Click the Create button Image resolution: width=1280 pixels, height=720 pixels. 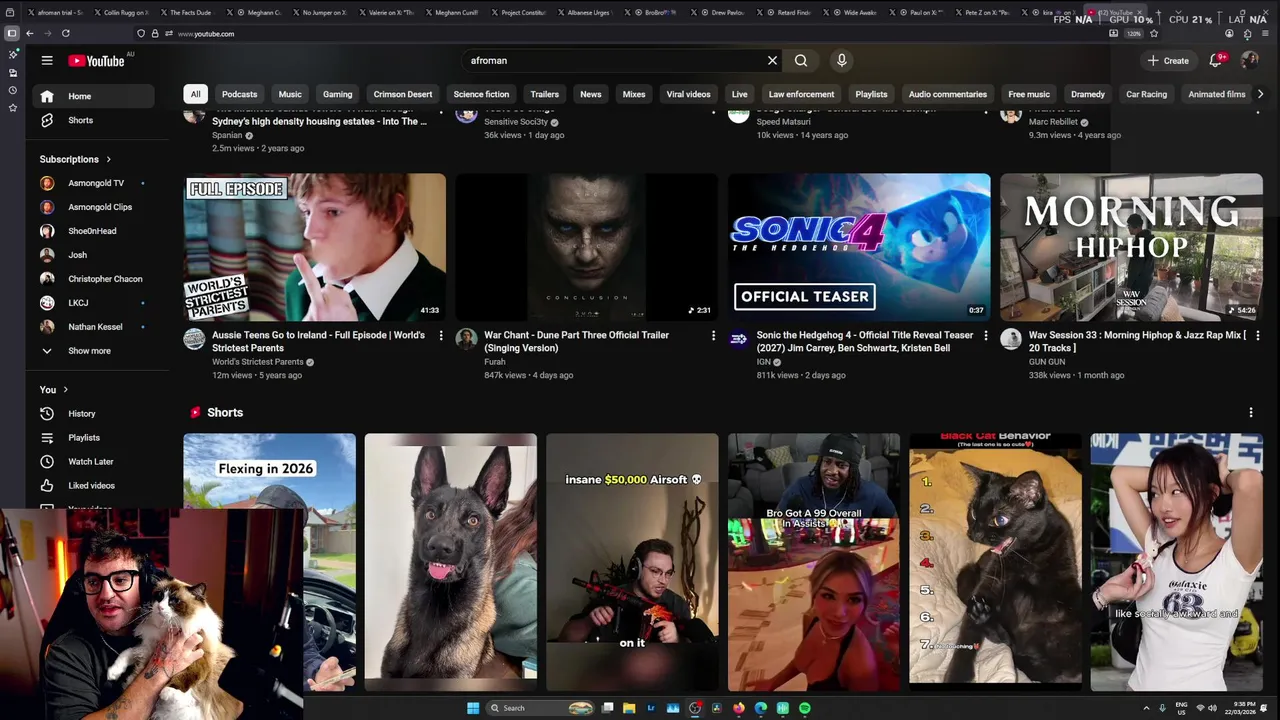pyautogui.click(x=1168, y=61)
